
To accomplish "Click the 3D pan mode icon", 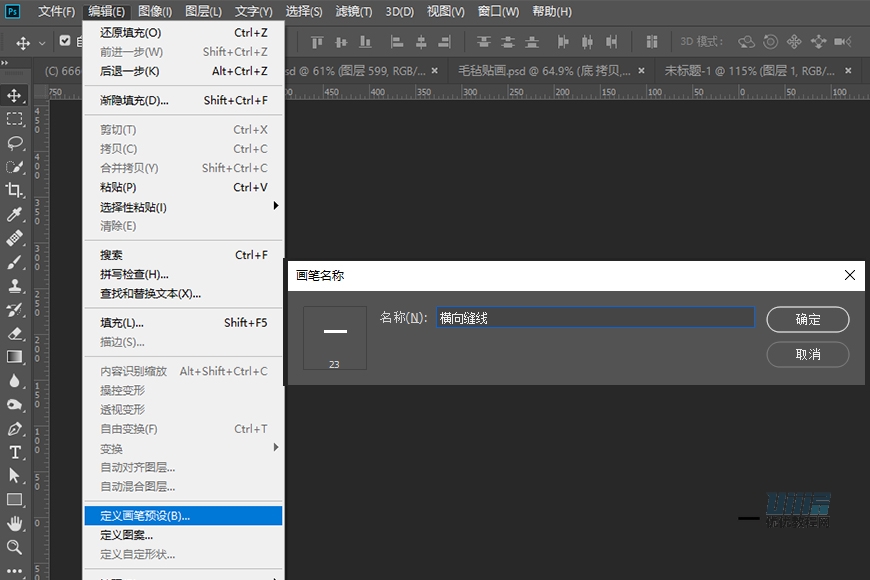I will (x=794, y=42).
